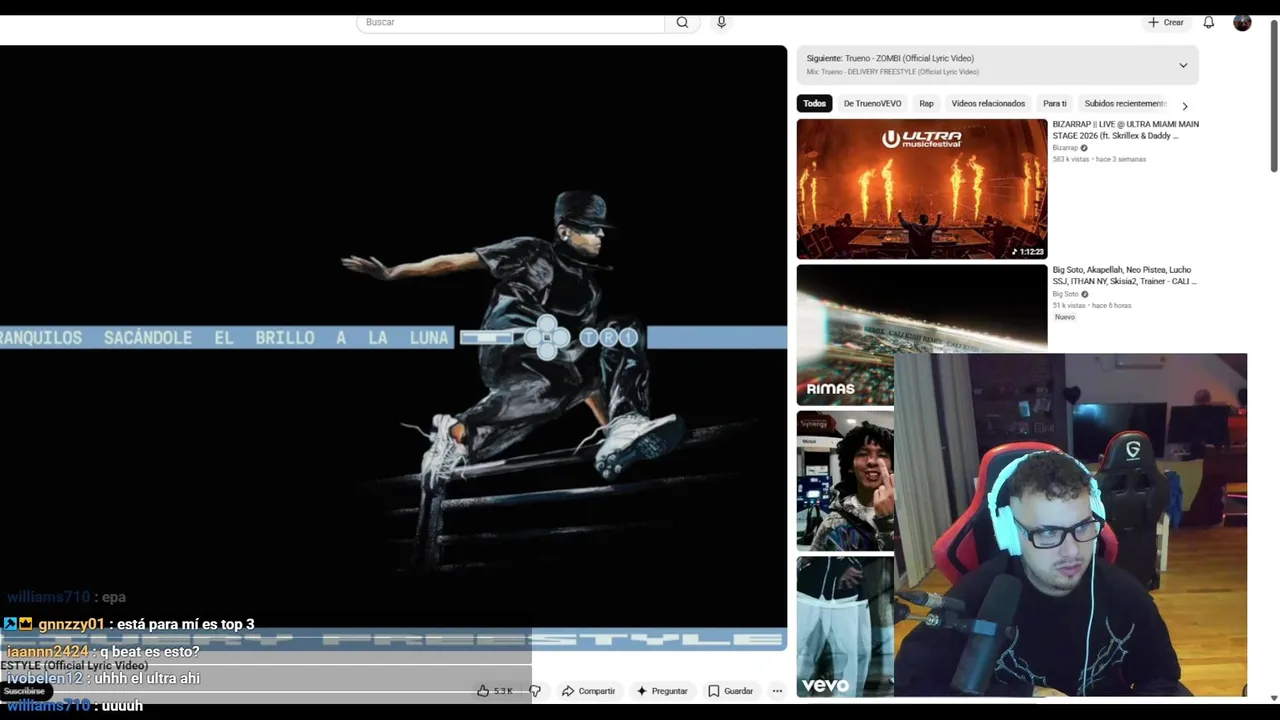Click the Guardar save button

point(730,691)
